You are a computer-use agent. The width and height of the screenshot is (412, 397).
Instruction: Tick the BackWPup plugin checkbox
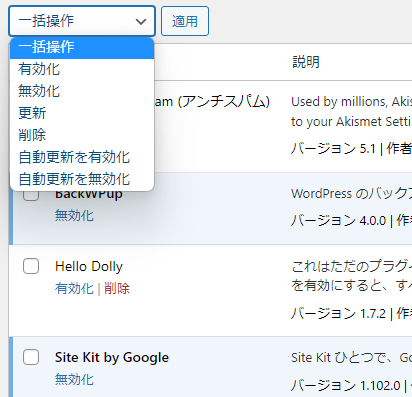click(31, 196)
